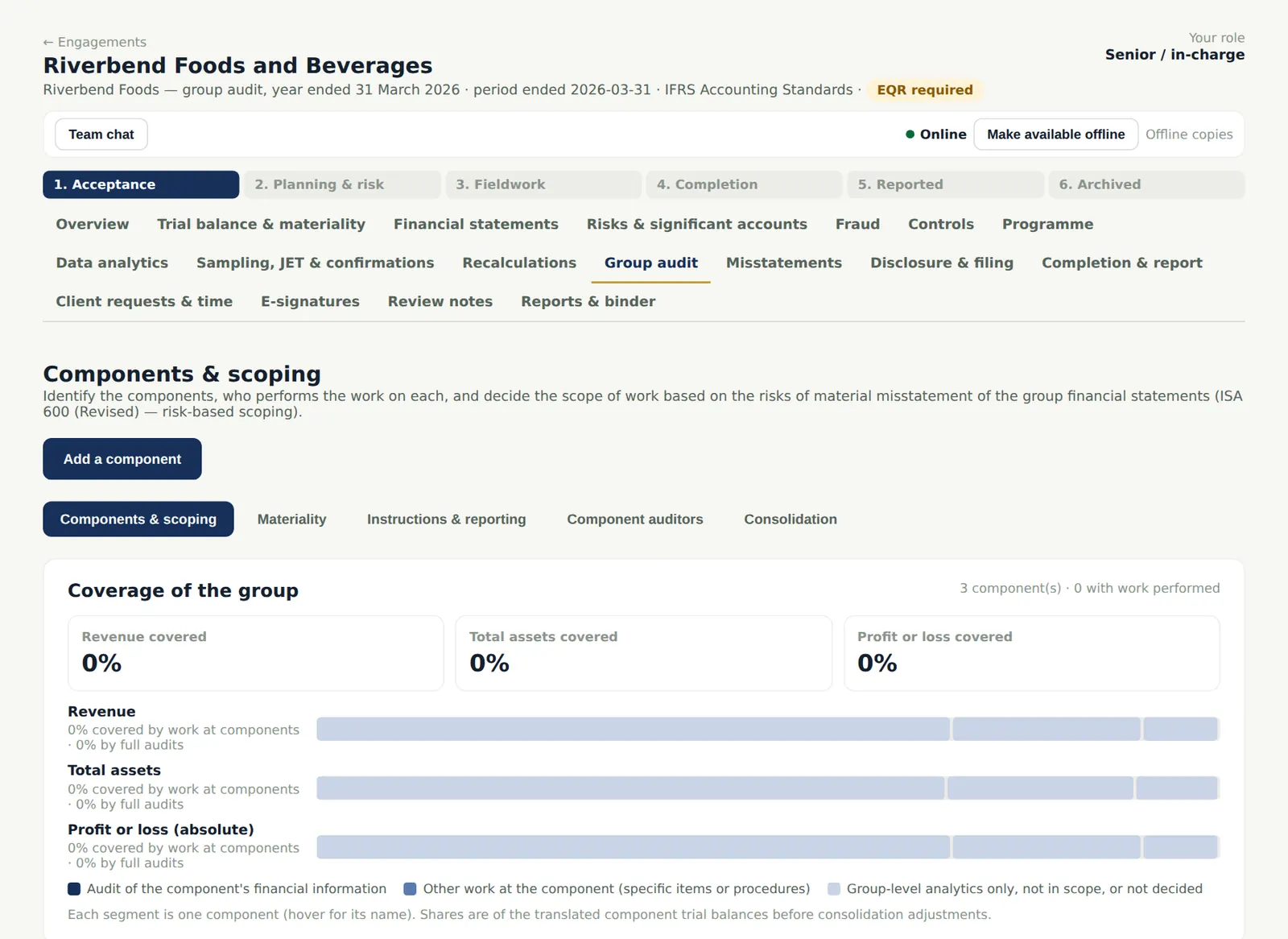Image resolution: width=1288 pixels, height=939 pixels.
Task: Open the Programme tab
Action: click(1047, 225)
